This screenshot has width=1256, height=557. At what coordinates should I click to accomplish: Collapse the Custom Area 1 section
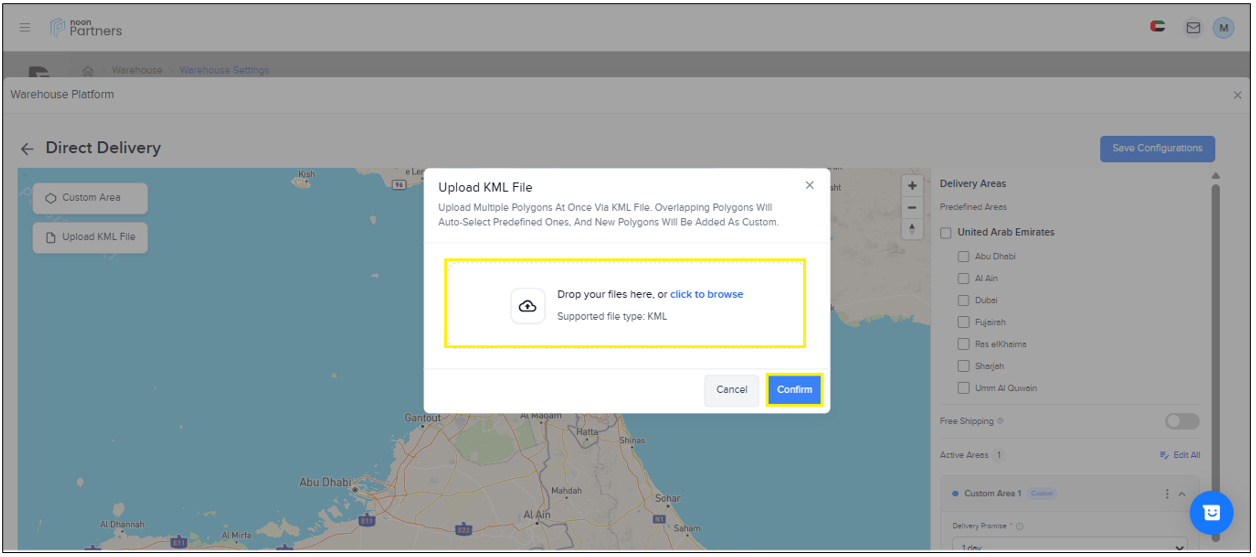[x=1181, y=494]
